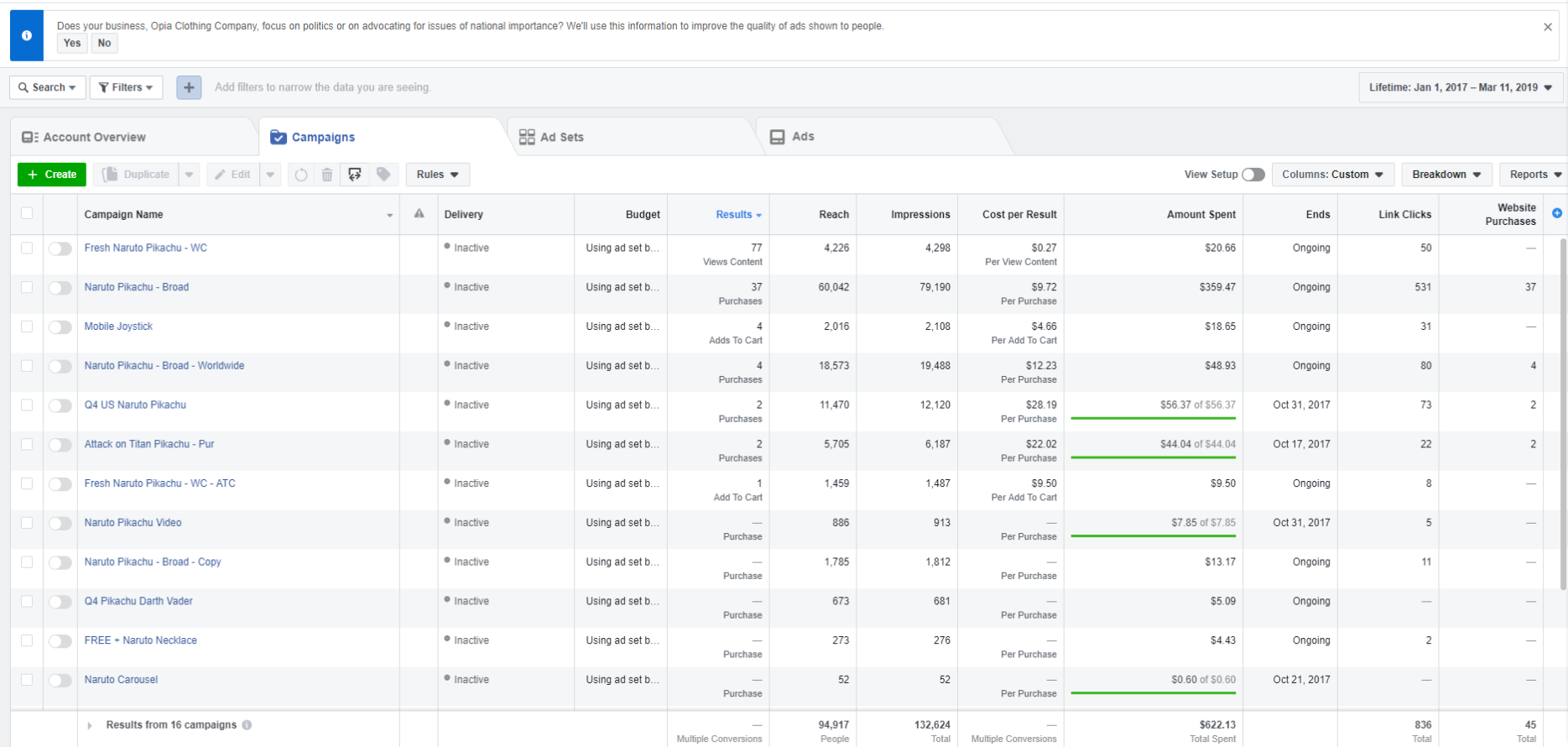Image resolution: width=1568 pixels, height=747 pixels.
Task: Add a new filter with plus icon
Action: (x=189, y=87)
